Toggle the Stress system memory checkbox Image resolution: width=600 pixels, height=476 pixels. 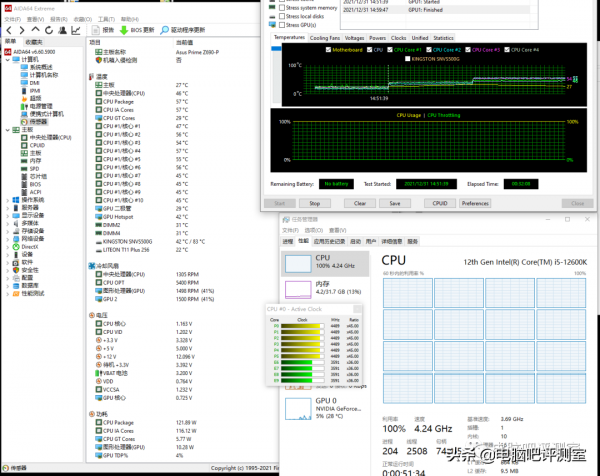coord(281,9)
